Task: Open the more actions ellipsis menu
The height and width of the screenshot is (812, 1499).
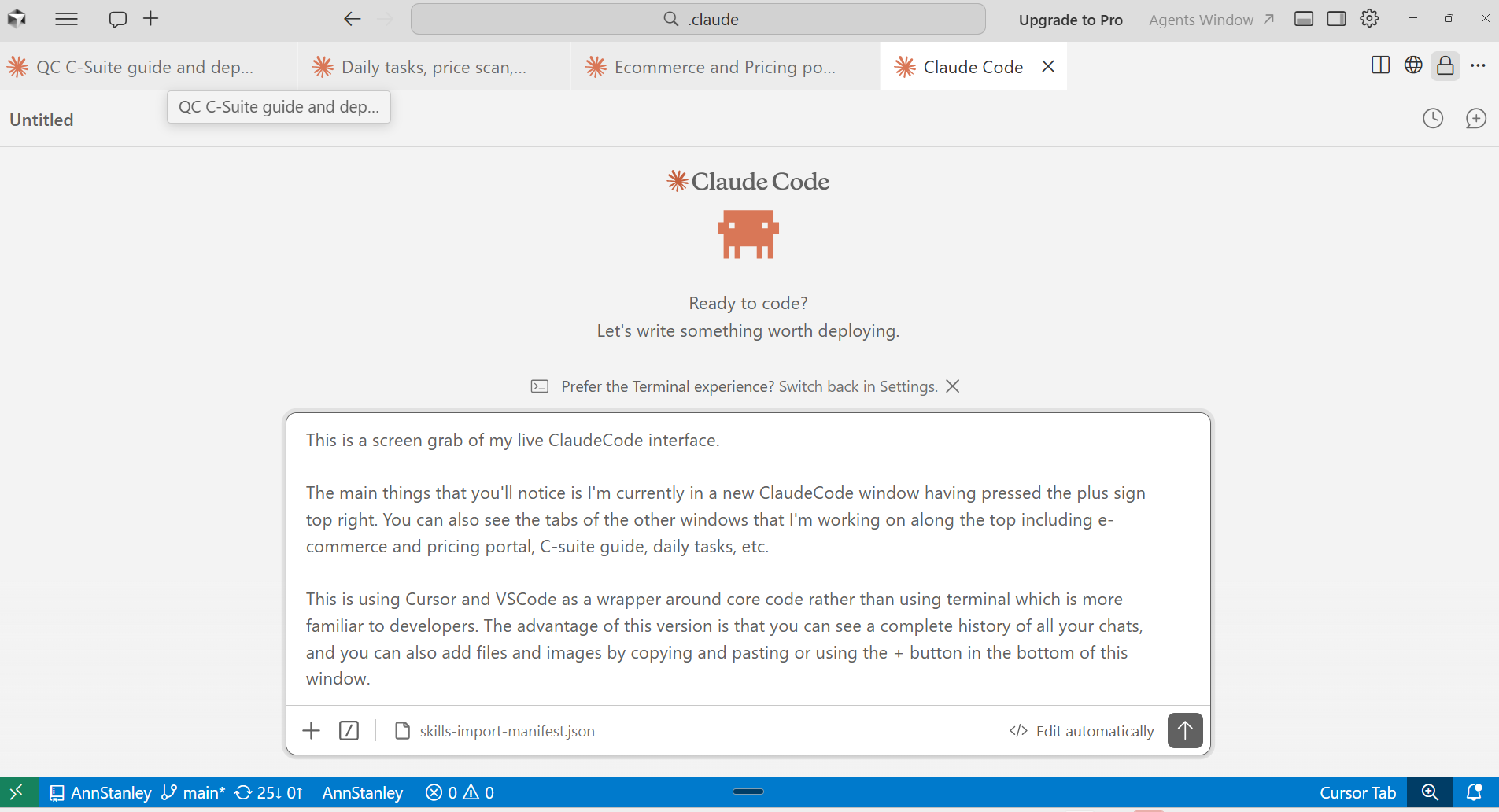Action: [x=1479, y=65]
